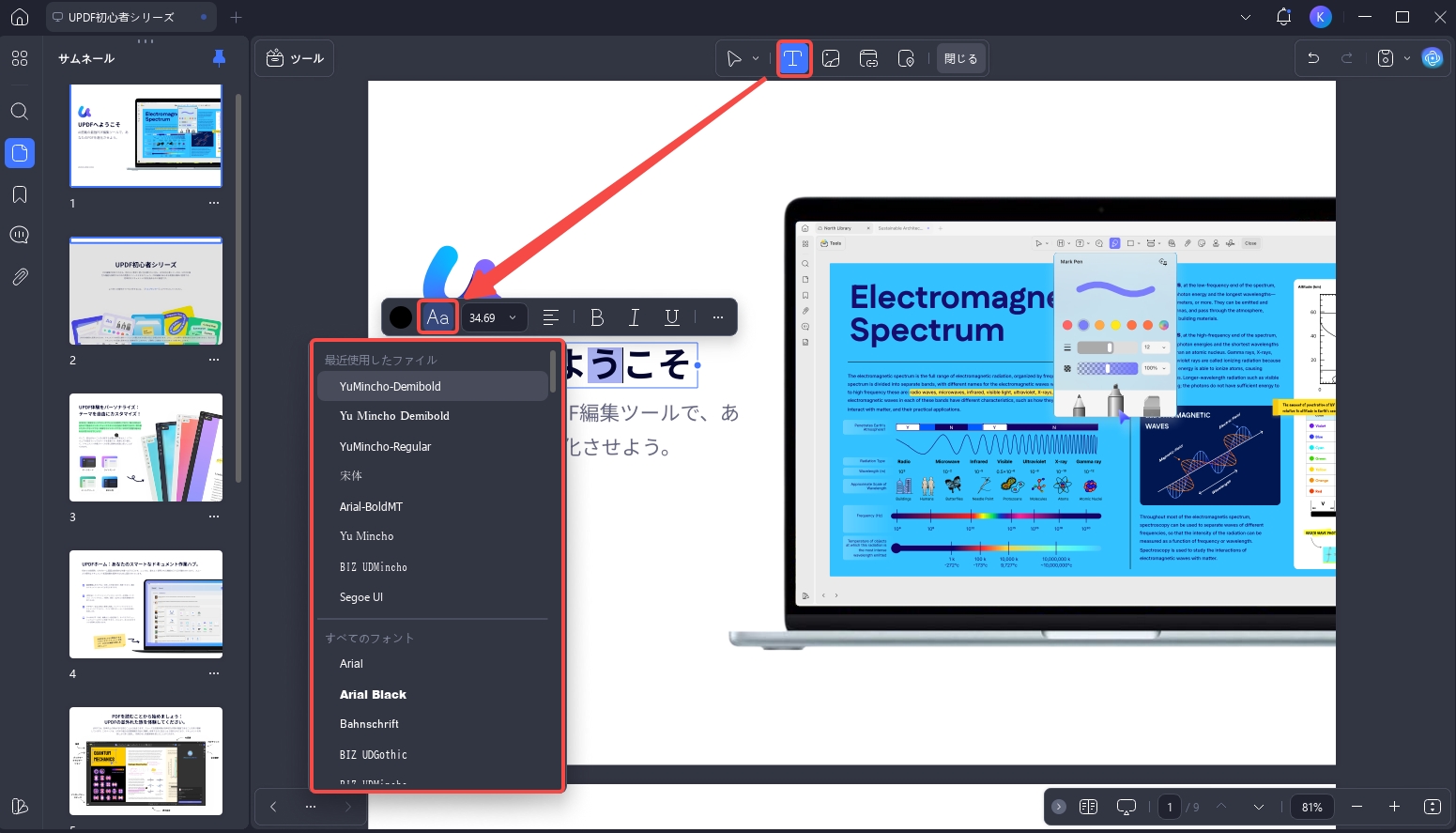Click the page number input field
This screenshot has width=1456, height=833.
pyautogui.click(x=1170, y=807)
